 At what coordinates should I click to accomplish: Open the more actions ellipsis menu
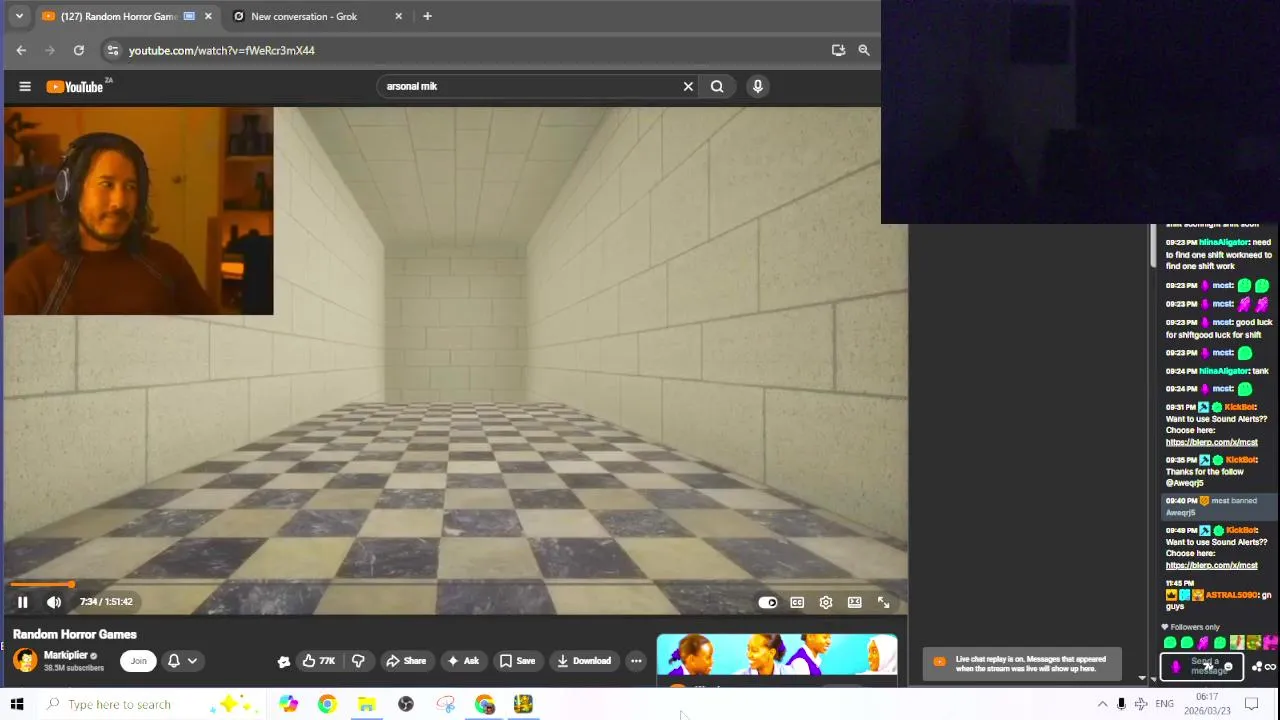pos(636,660)
